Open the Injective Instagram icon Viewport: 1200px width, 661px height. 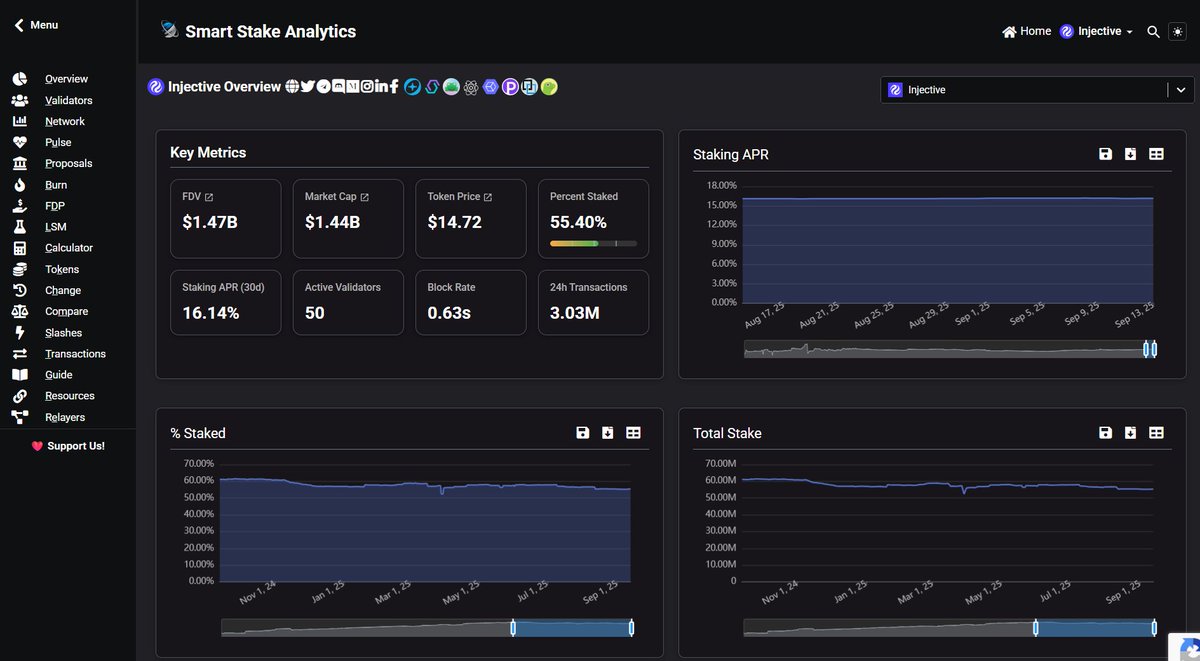367,87
